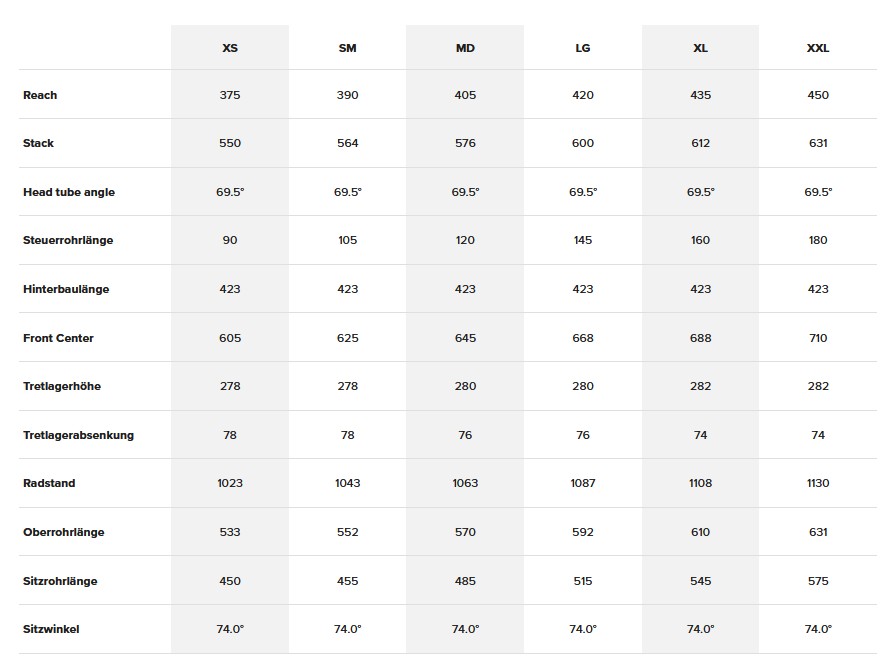
Task: Select the Front Center row label
Action: click(x=58, y=338)
